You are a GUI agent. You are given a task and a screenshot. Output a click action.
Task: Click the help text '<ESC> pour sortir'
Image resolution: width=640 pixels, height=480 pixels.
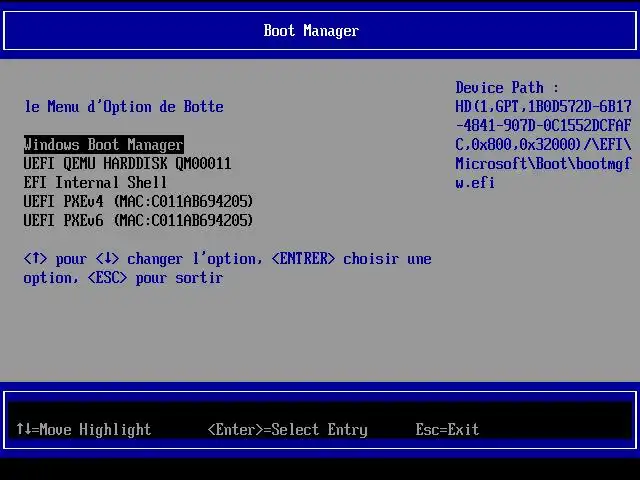(x=156, y=278)
